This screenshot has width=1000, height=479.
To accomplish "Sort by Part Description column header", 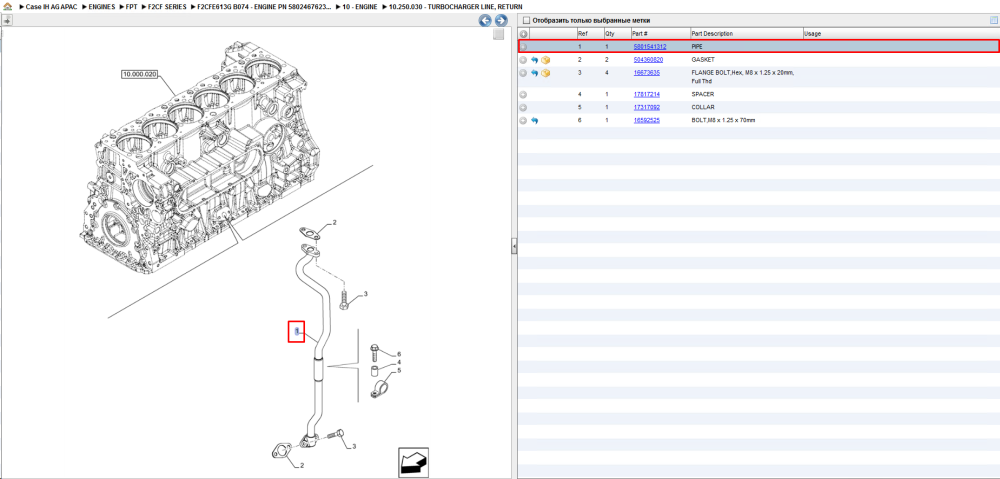I will pyautogui.click(x=746, y=34).
